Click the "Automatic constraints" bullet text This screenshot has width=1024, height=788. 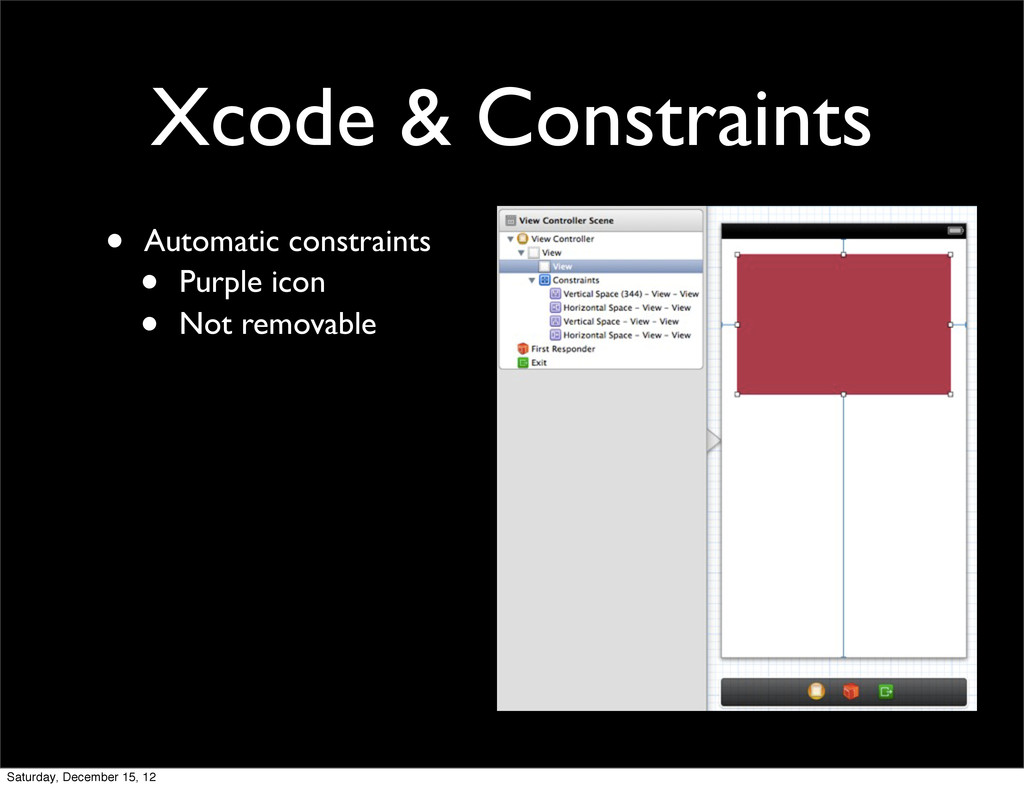click(287, 241)
